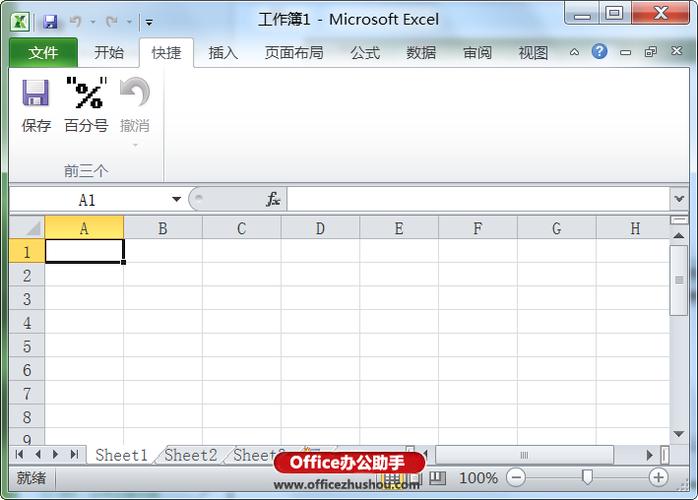Click the 100% zoom level button
Screen dimensions: 698x500
click(478, 478)
